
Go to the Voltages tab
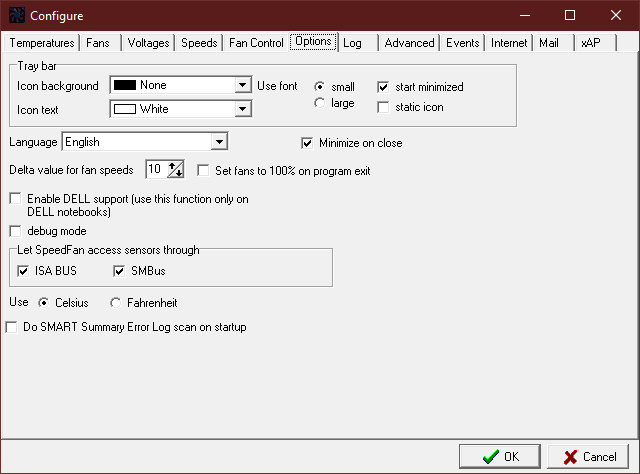(x=148, y=43)
